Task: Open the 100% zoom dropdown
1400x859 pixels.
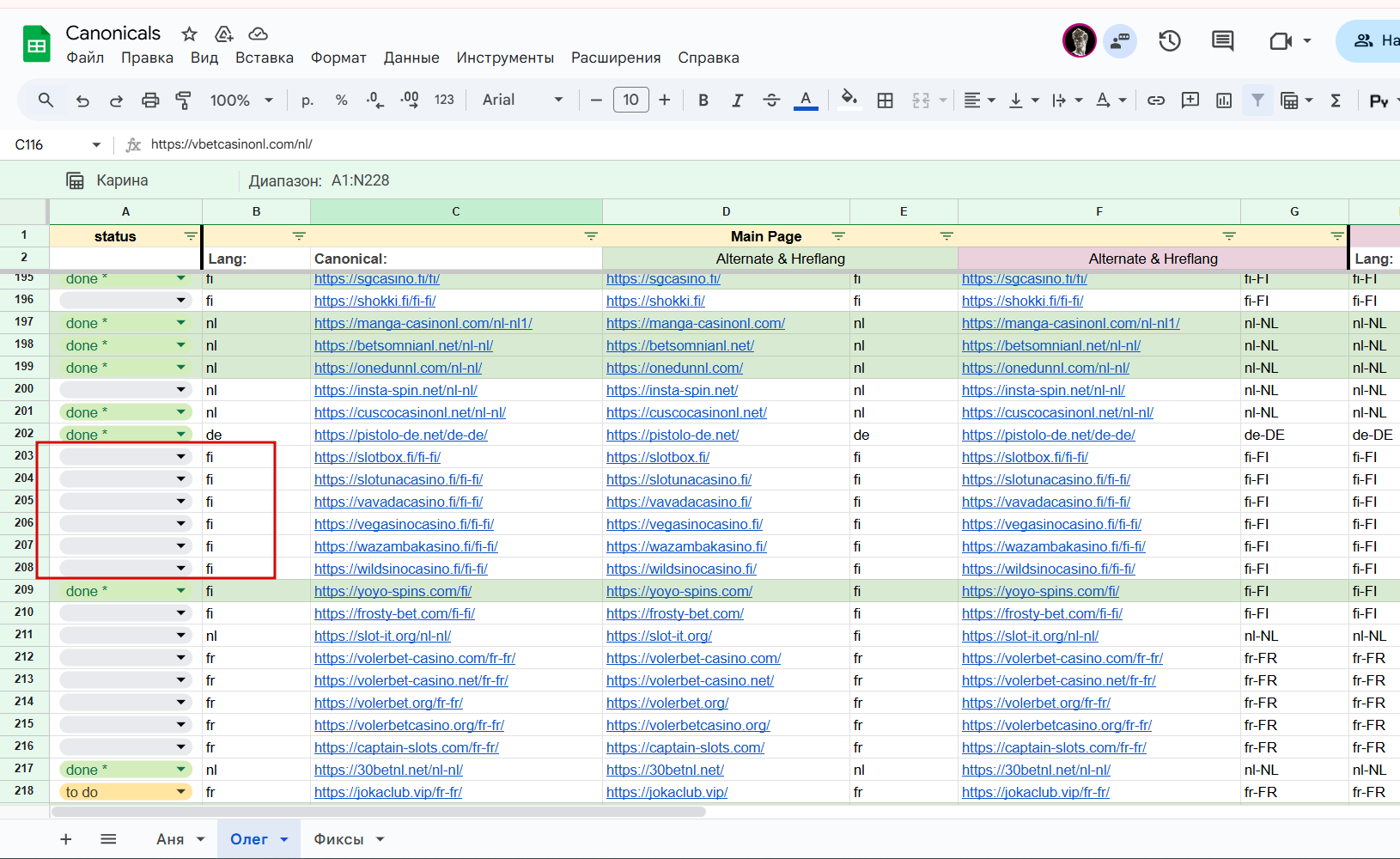Action: 241,101
